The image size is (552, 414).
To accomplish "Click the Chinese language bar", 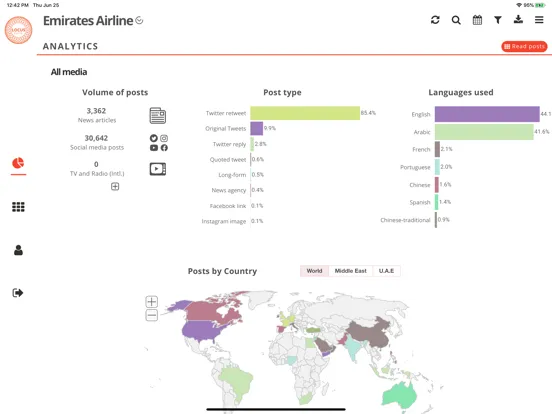I will 437,184.
